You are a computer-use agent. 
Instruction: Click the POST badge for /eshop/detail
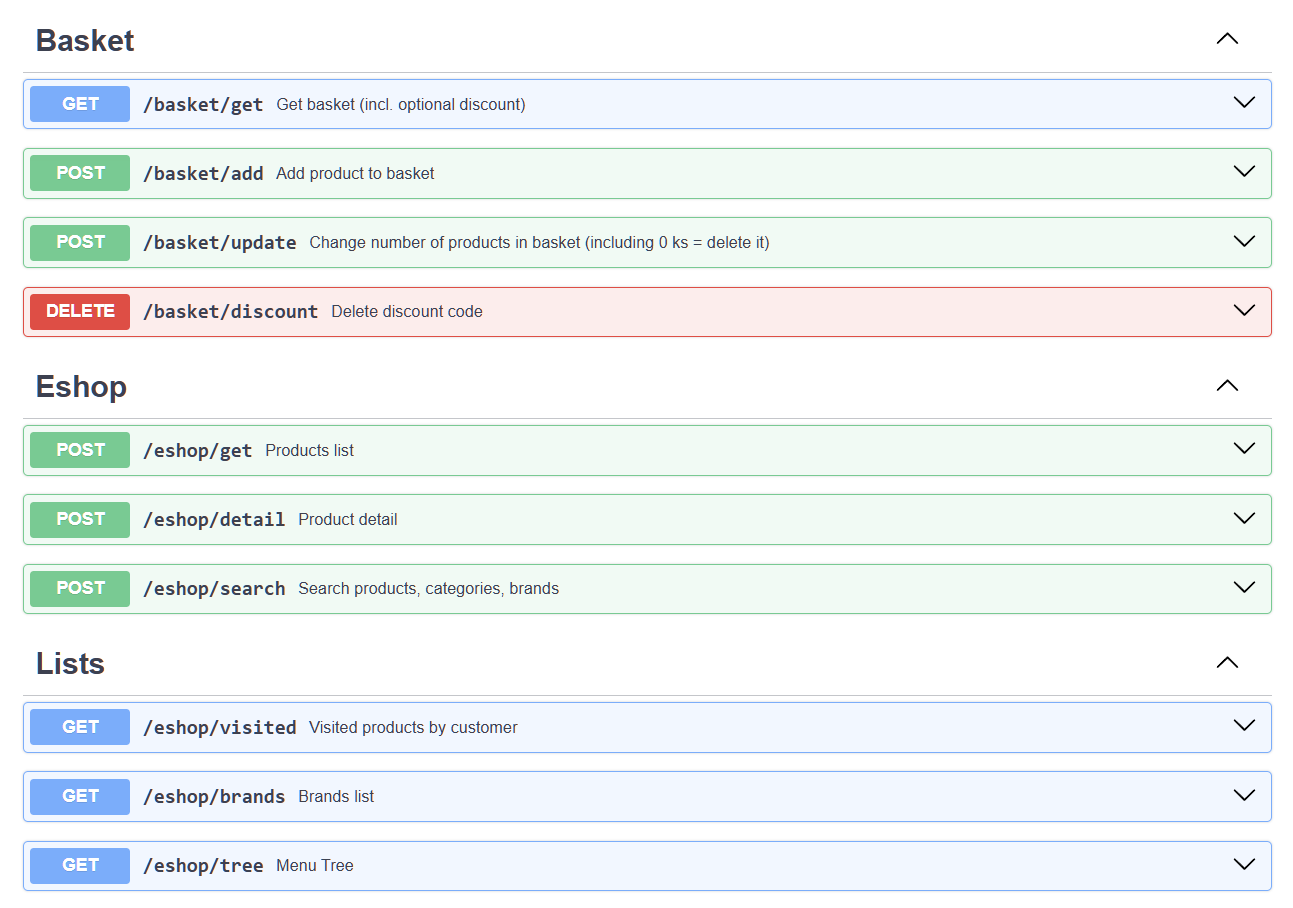(80, 520)
